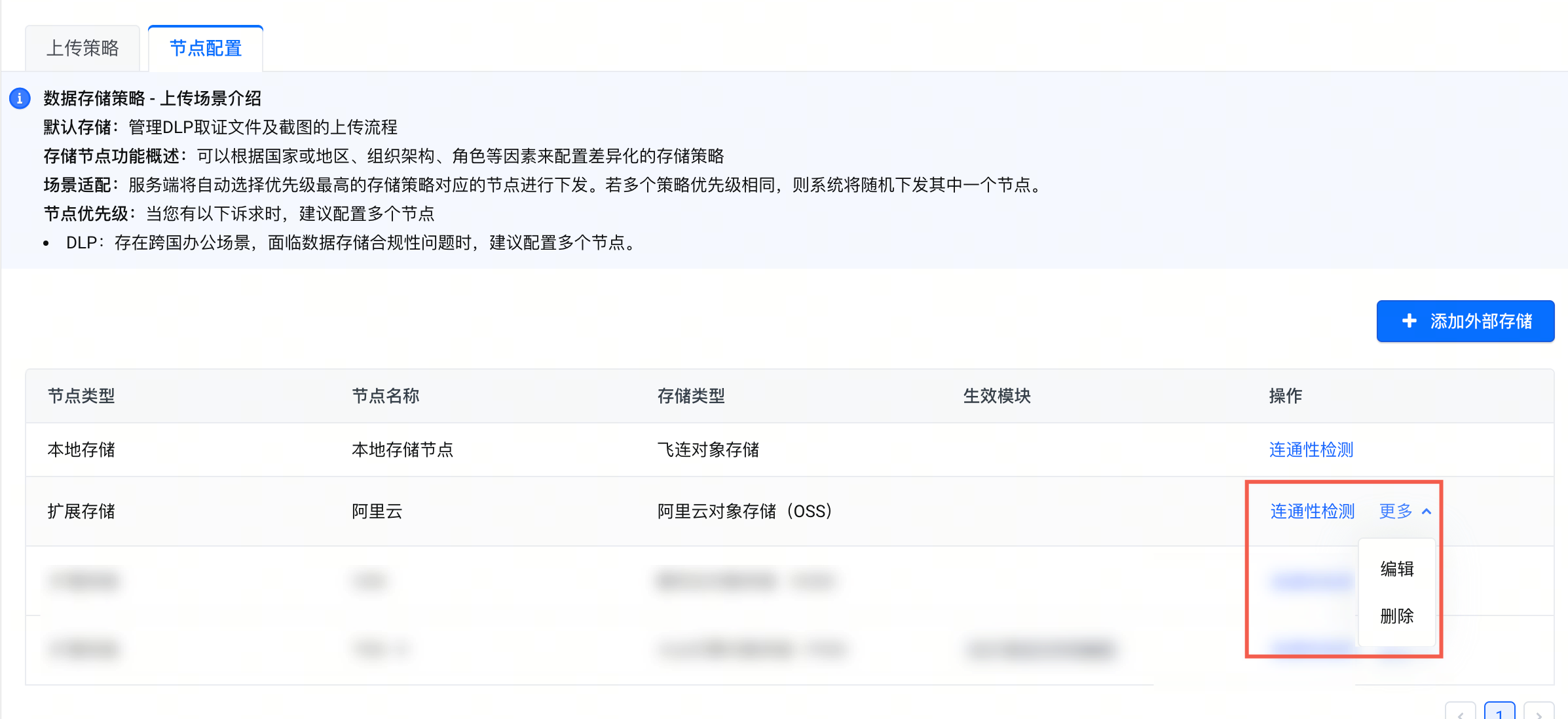
Task: Run 连通性检测 for 阿里云 node
Action: 1312,511
